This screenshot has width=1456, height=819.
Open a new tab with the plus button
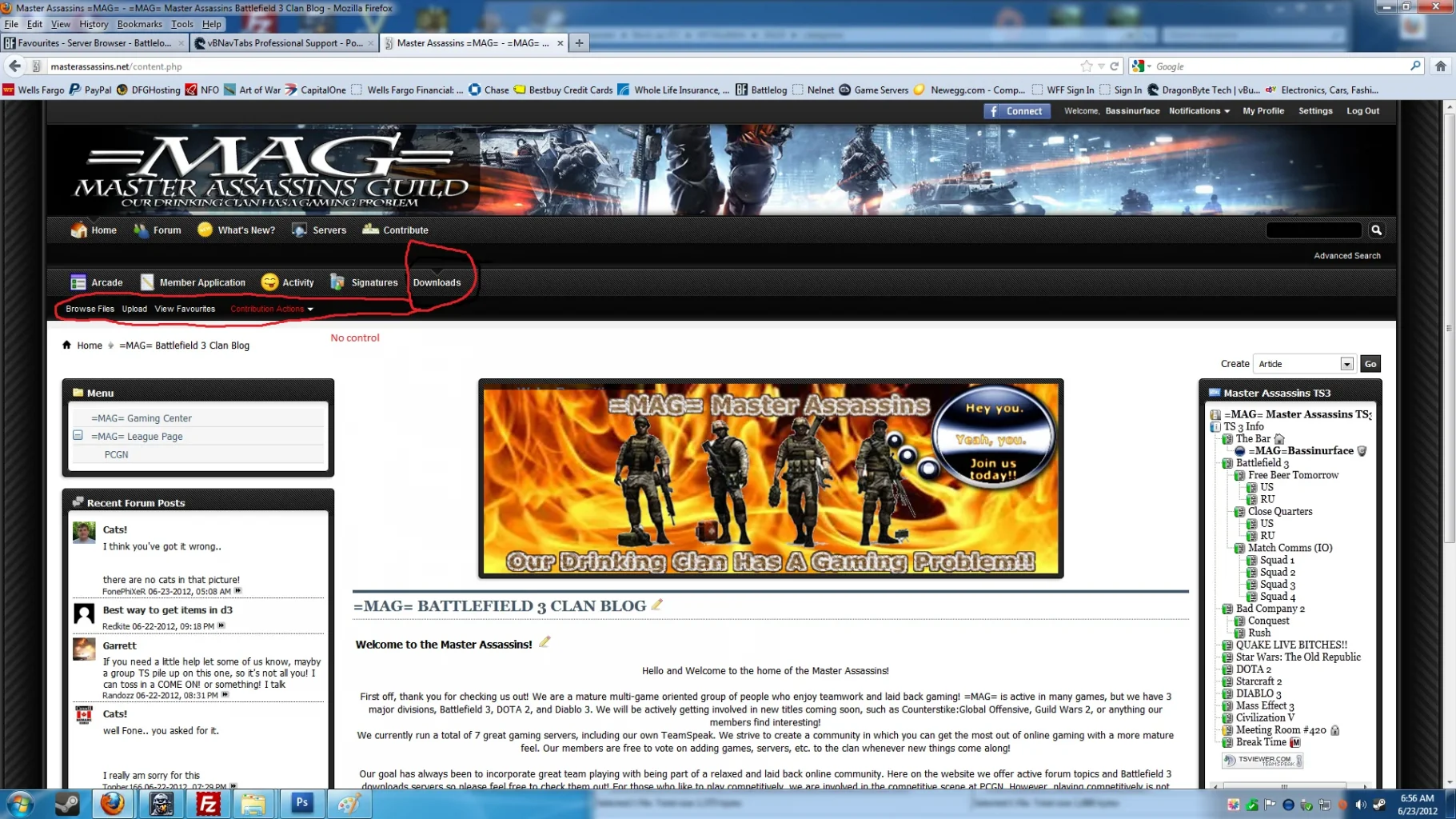click(x=579, y=43)
